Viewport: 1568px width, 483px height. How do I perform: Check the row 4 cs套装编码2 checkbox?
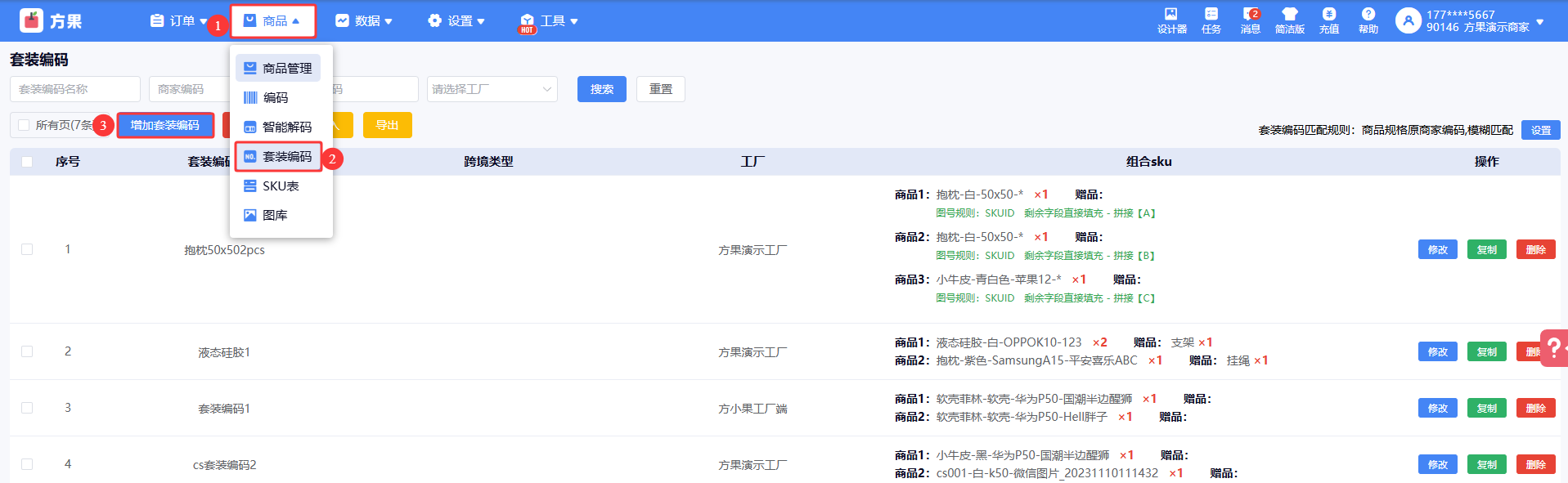tap(27, 464)
